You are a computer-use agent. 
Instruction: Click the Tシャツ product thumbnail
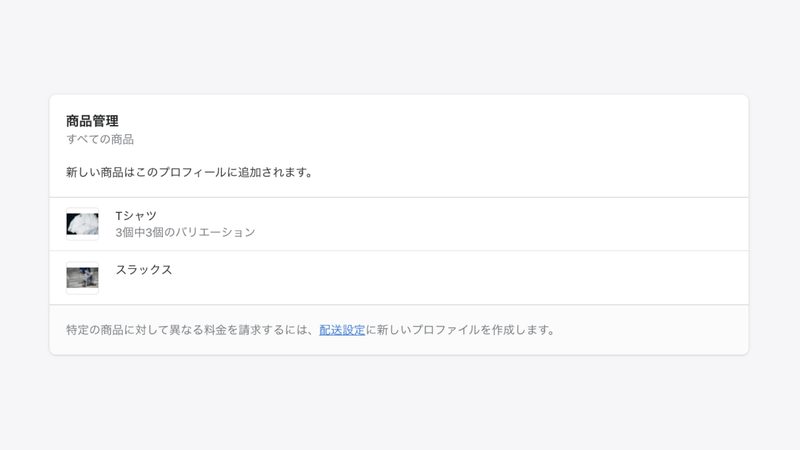82,224
